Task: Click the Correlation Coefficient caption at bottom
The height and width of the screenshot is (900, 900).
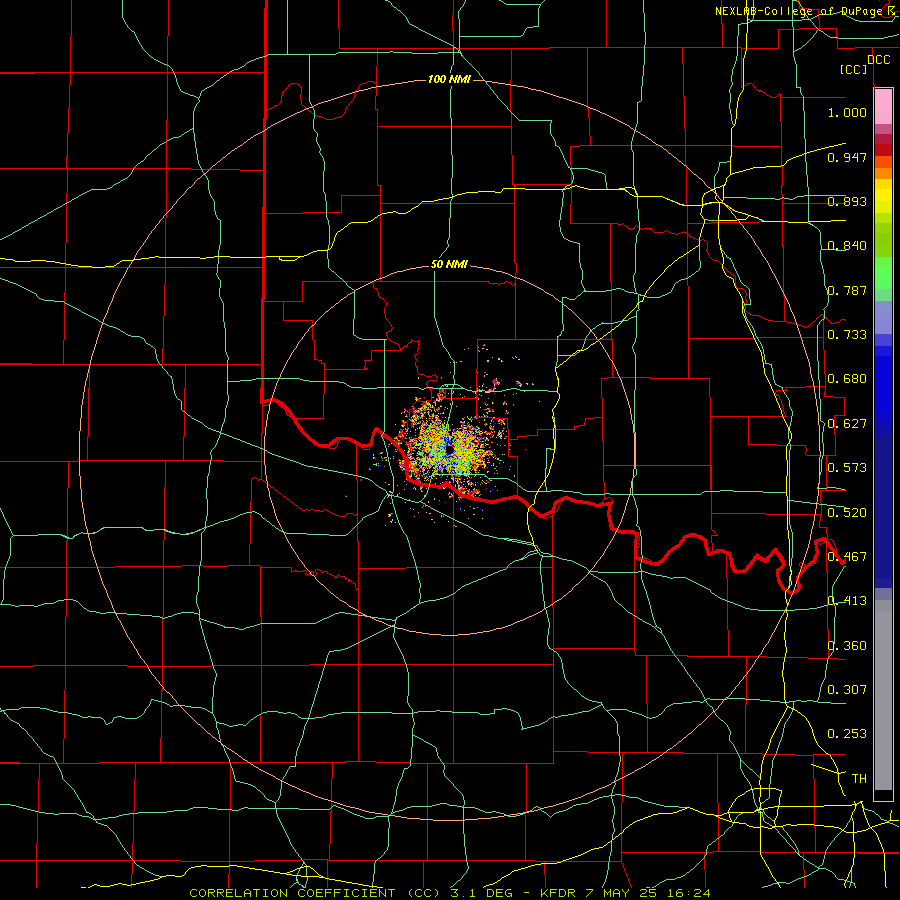Action: click(450, 893)
